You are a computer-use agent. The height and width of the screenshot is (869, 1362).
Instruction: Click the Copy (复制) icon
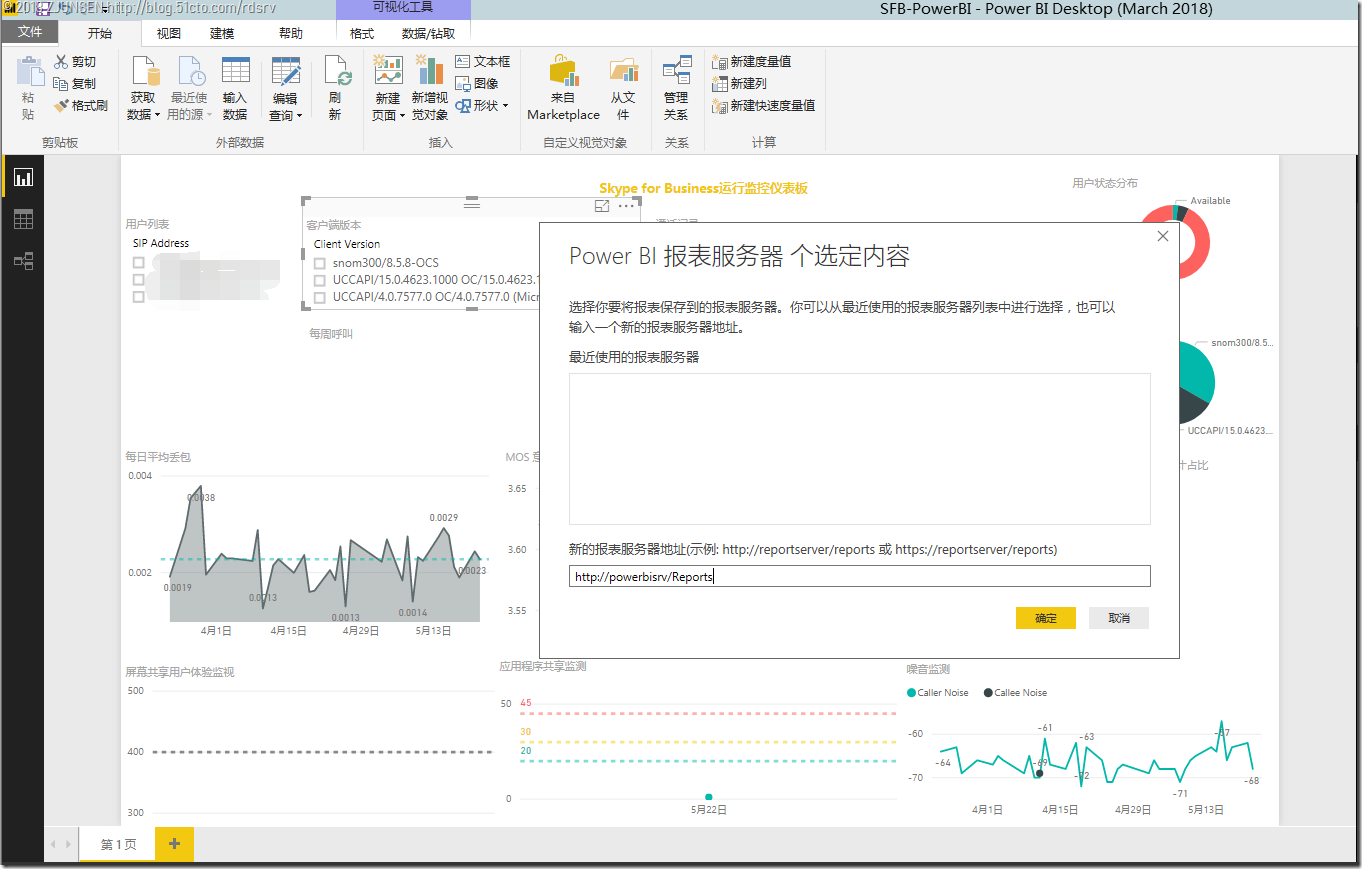61,84
